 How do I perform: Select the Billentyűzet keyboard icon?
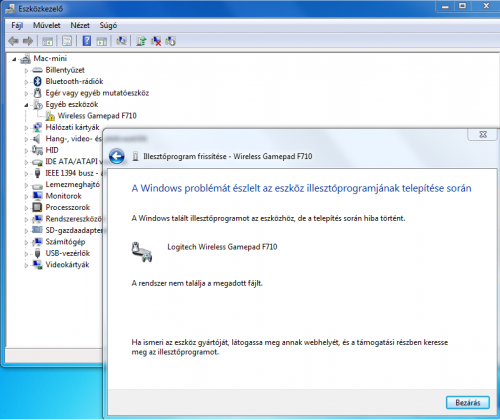(37, 70)
